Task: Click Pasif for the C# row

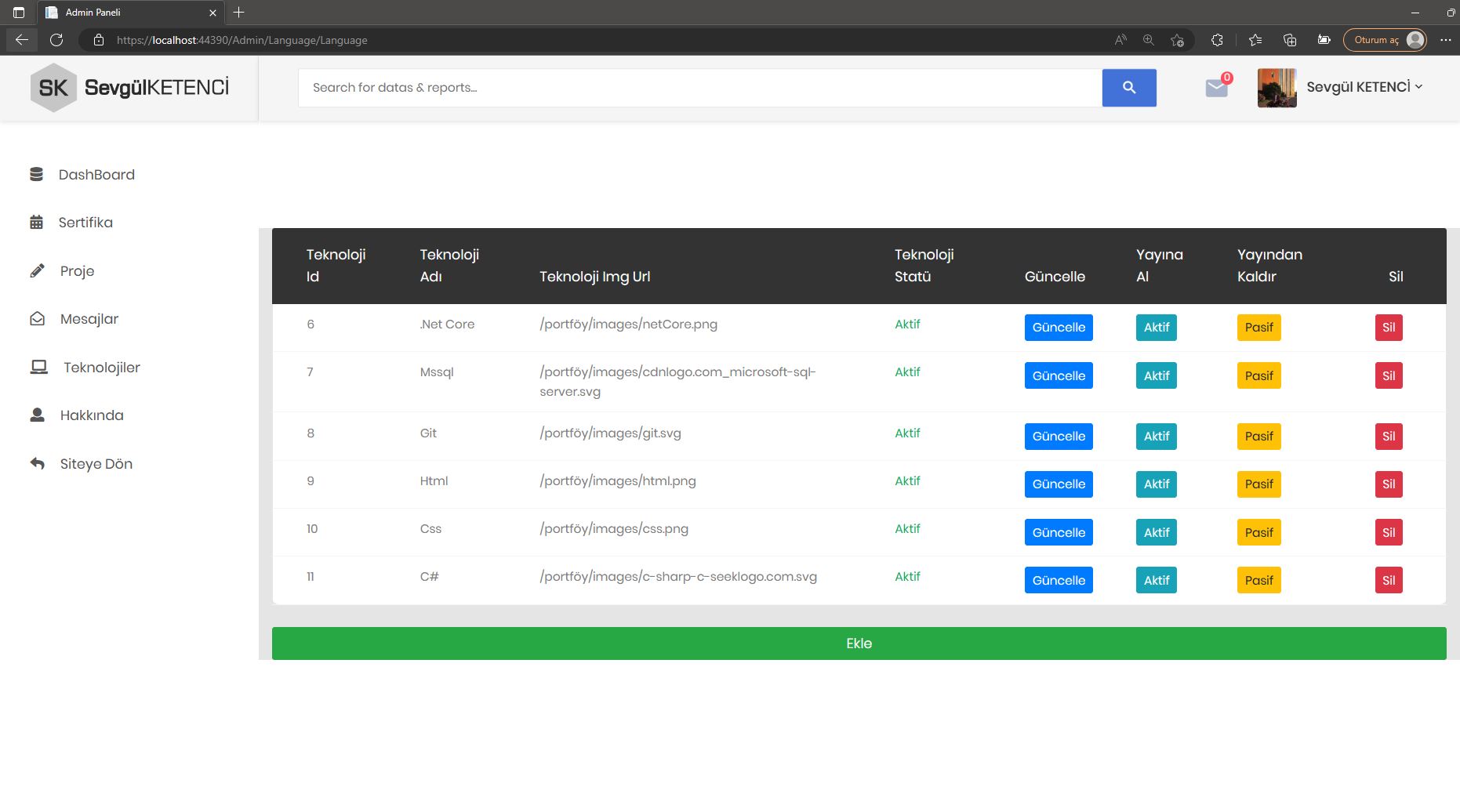Action: coord(1259,580)
